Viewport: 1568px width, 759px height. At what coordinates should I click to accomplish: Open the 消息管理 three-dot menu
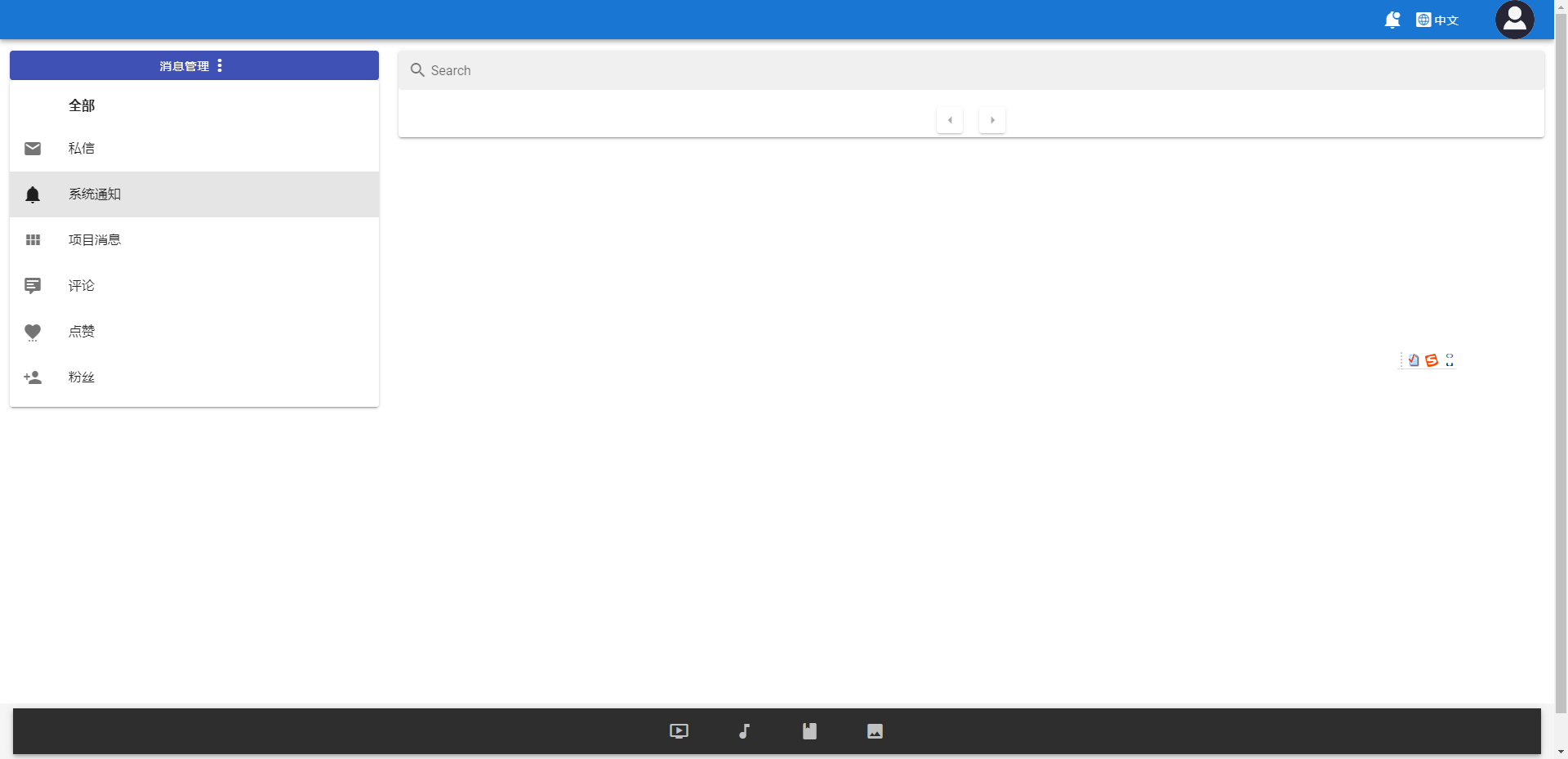220,65
